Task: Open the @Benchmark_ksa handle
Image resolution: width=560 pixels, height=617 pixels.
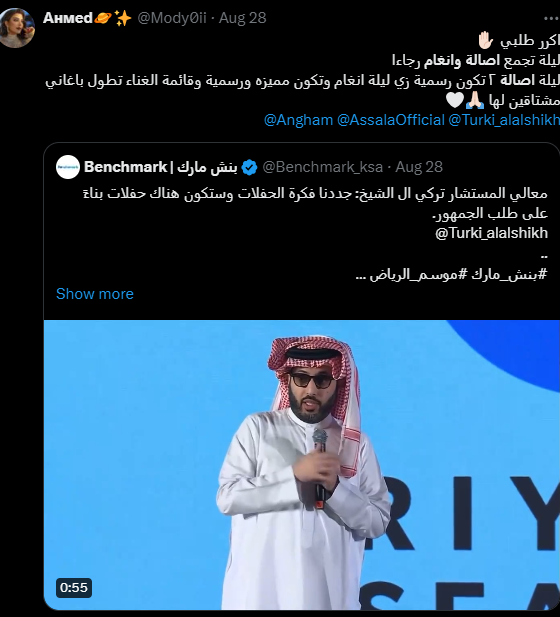Action: (x=322, y=167)
